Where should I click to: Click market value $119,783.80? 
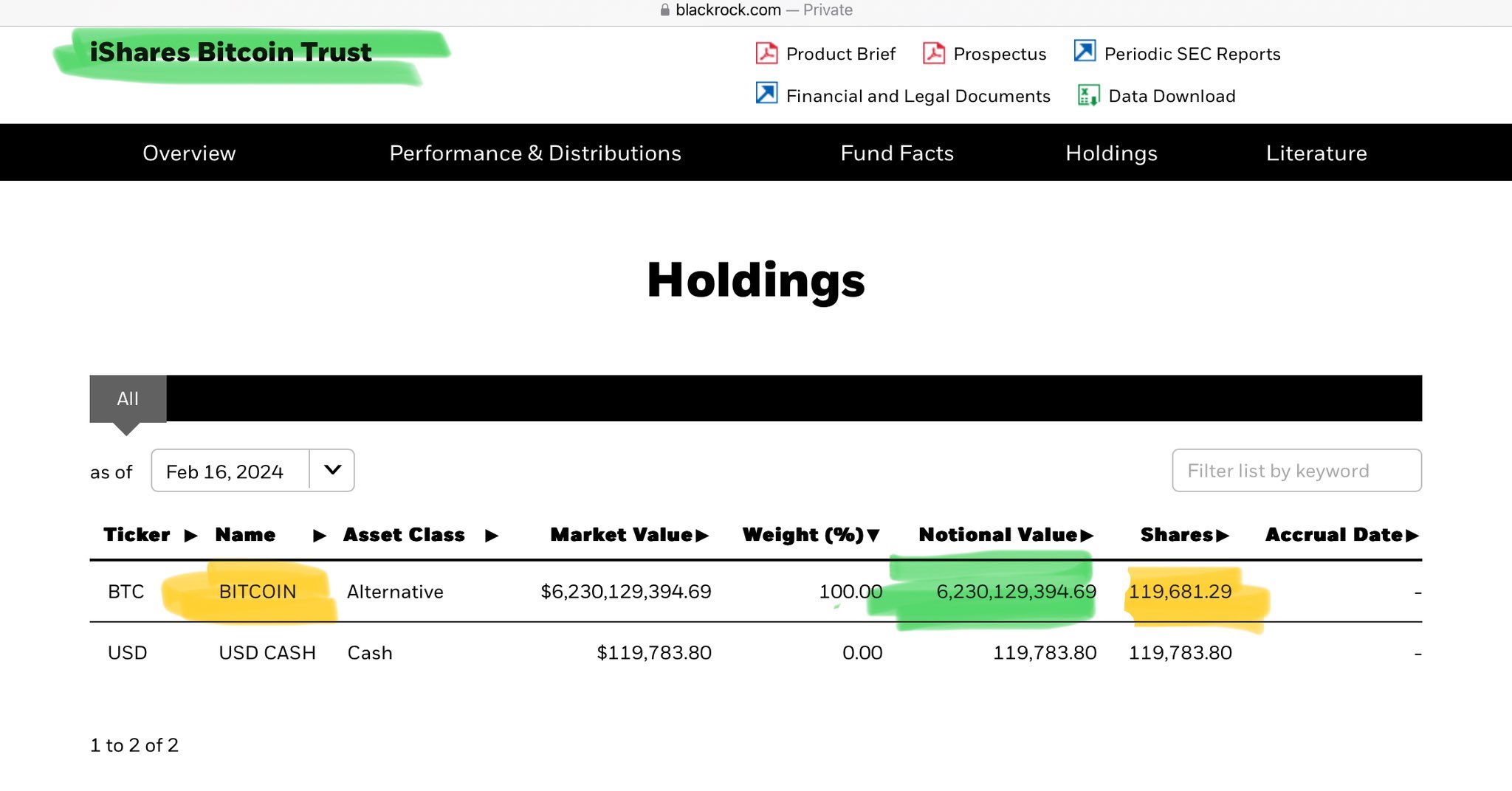coord(654,653)
